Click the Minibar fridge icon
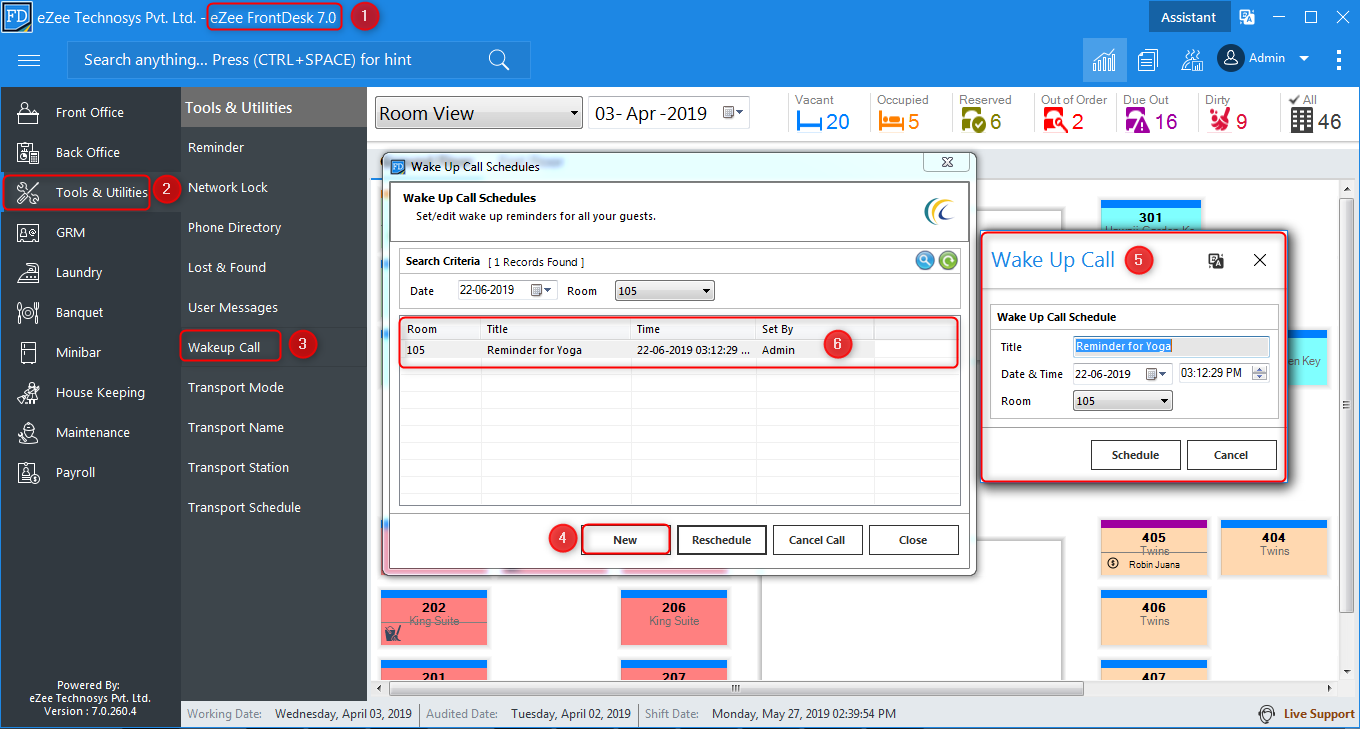The height and width of the screenshot is (729, 1360). (x=28, y=352)
